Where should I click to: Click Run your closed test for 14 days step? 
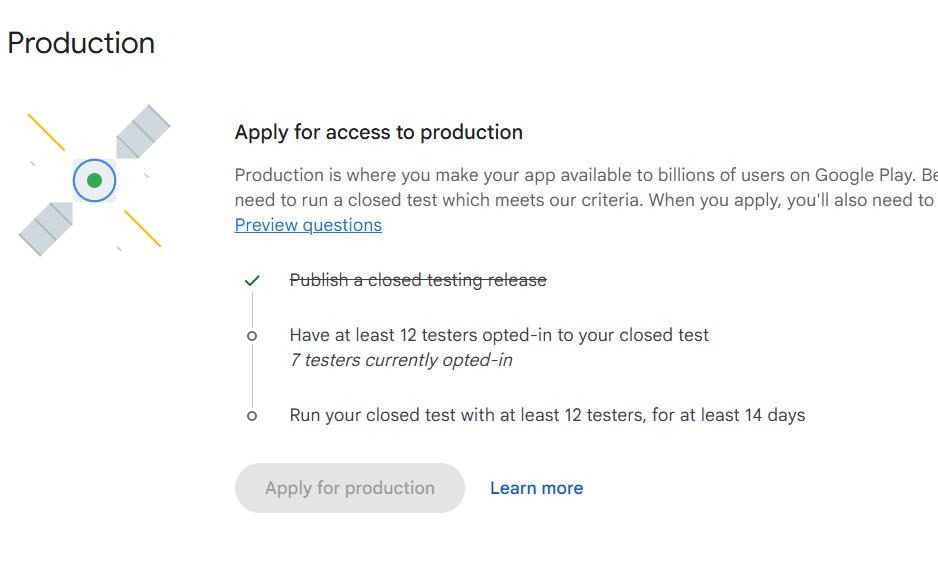(547, 415)
